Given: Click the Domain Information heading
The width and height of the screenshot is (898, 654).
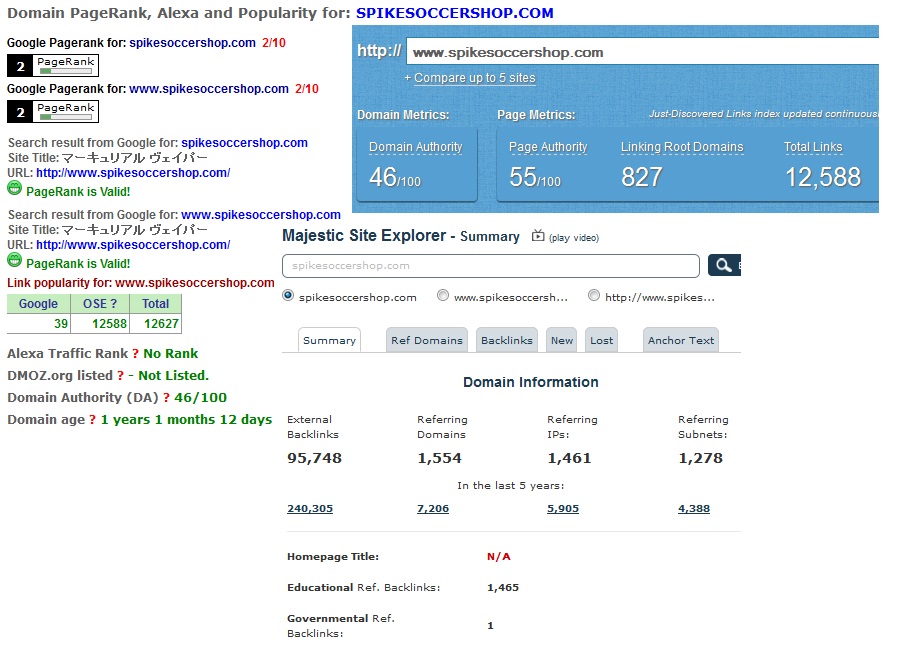Looking at the screenshot, I should 531,382.
